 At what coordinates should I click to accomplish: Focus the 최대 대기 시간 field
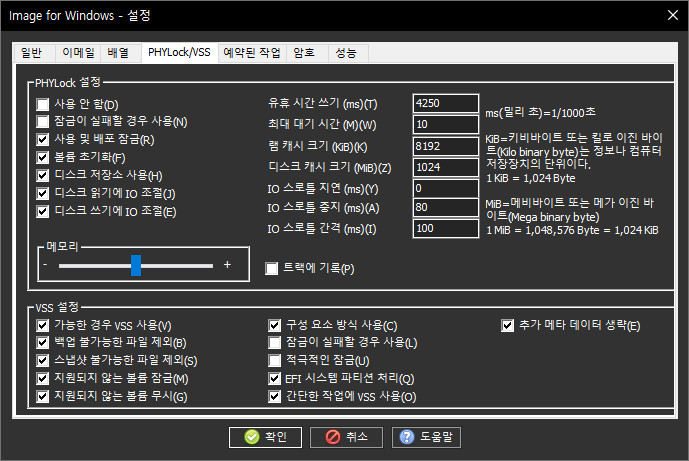(446, 124)
